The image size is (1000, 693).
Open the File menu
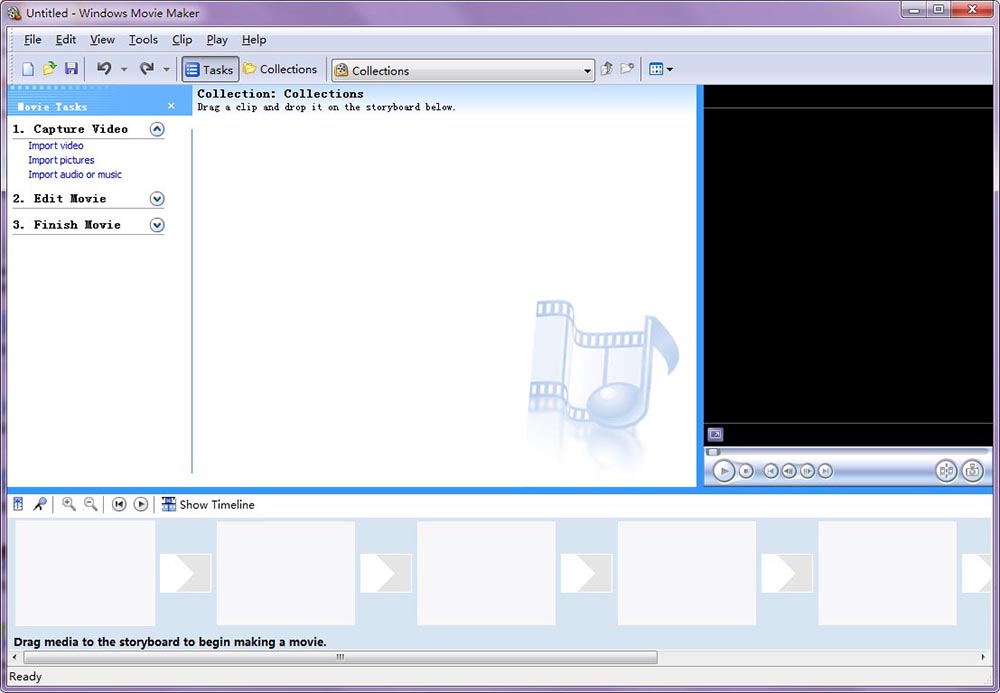(33, 40)
